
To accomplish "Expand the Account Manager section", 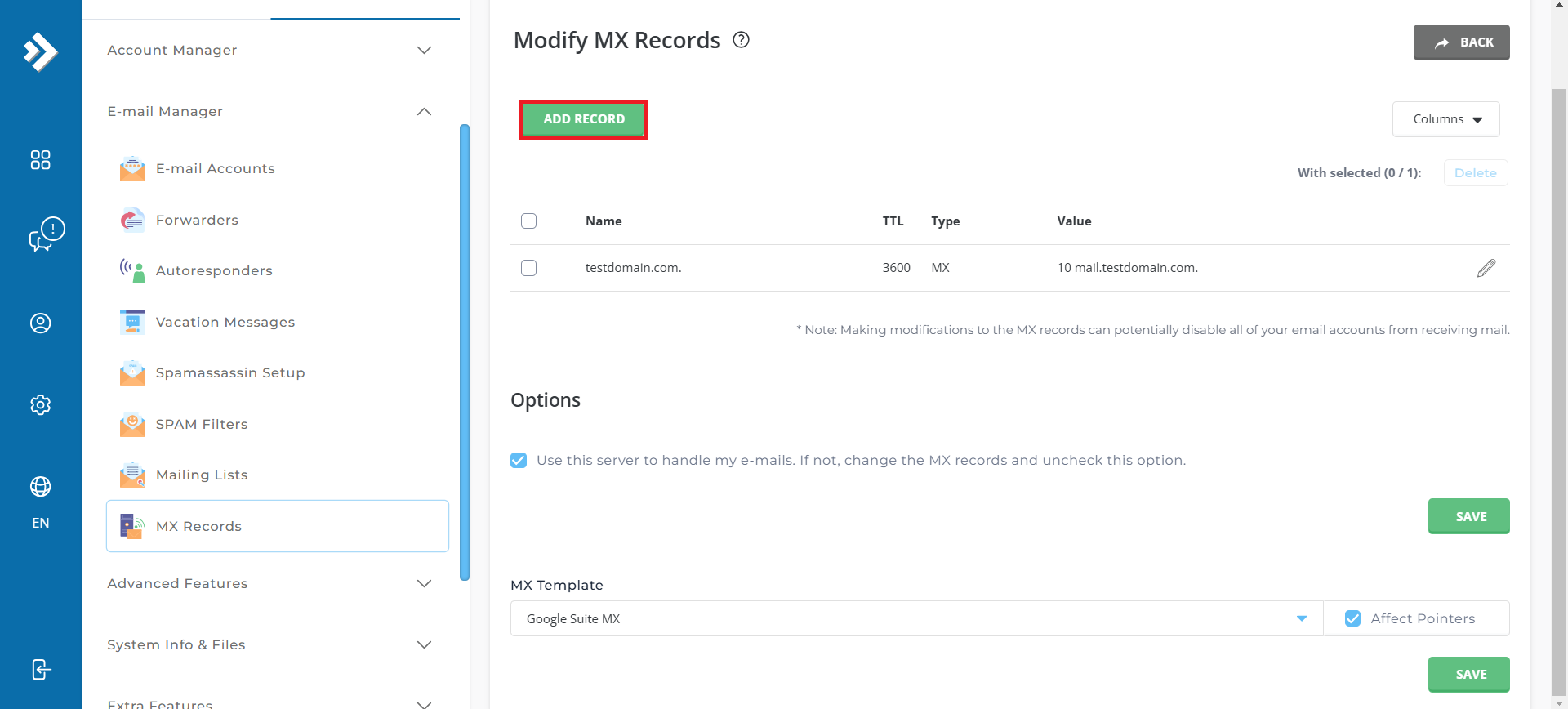I will (269, 51).
